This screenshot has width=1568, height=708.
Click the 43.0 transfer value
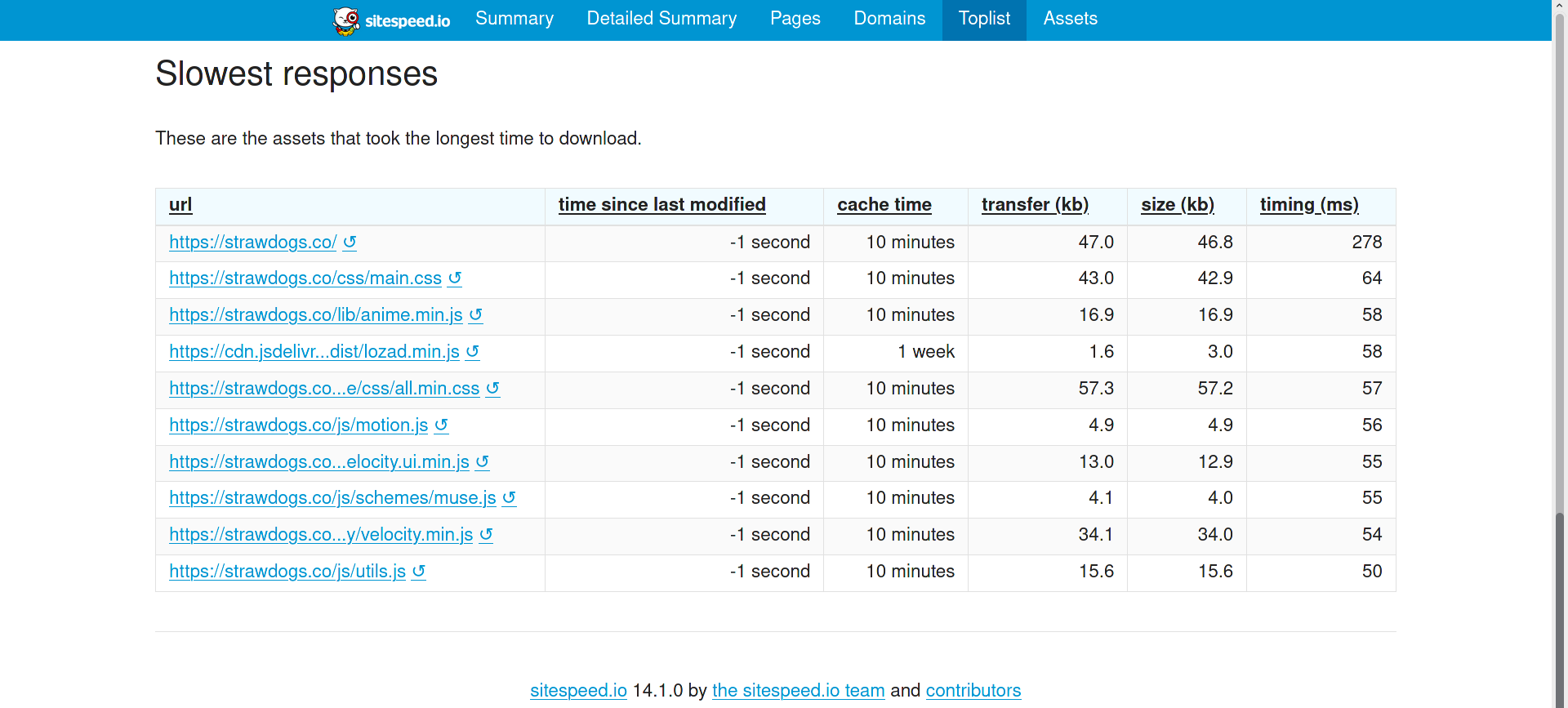[x=1096, y=278]
